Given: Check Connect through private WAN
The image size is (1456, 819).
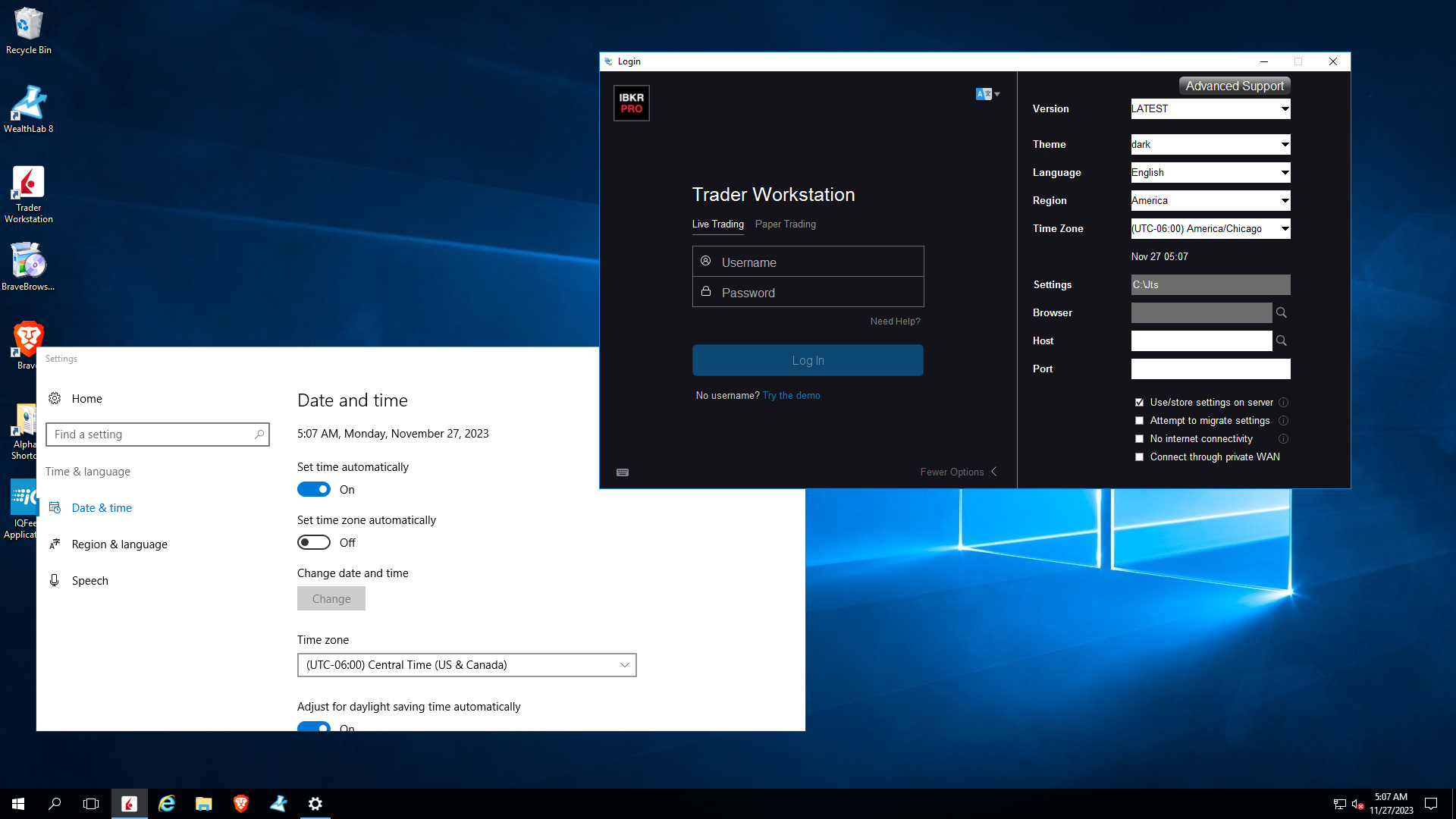Looking at the screenshot, I should click(x=1139, y=457).
